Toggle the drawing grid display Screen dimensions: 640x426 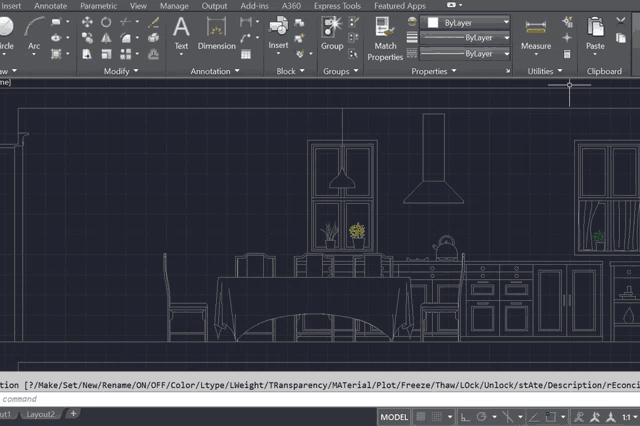[421, 417]
